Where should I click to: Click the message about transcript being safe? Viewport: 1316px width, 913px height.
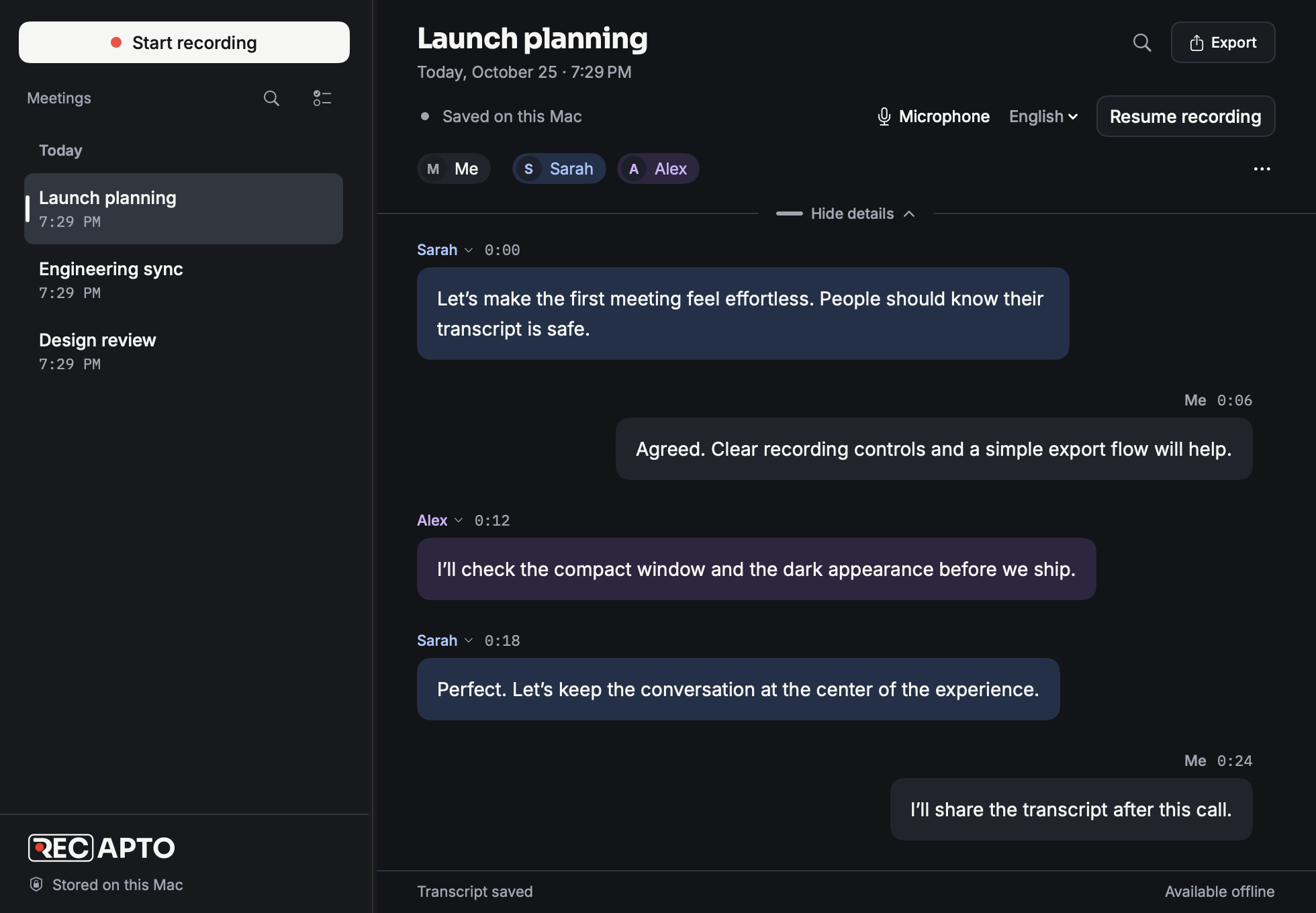tap(743, 314)
